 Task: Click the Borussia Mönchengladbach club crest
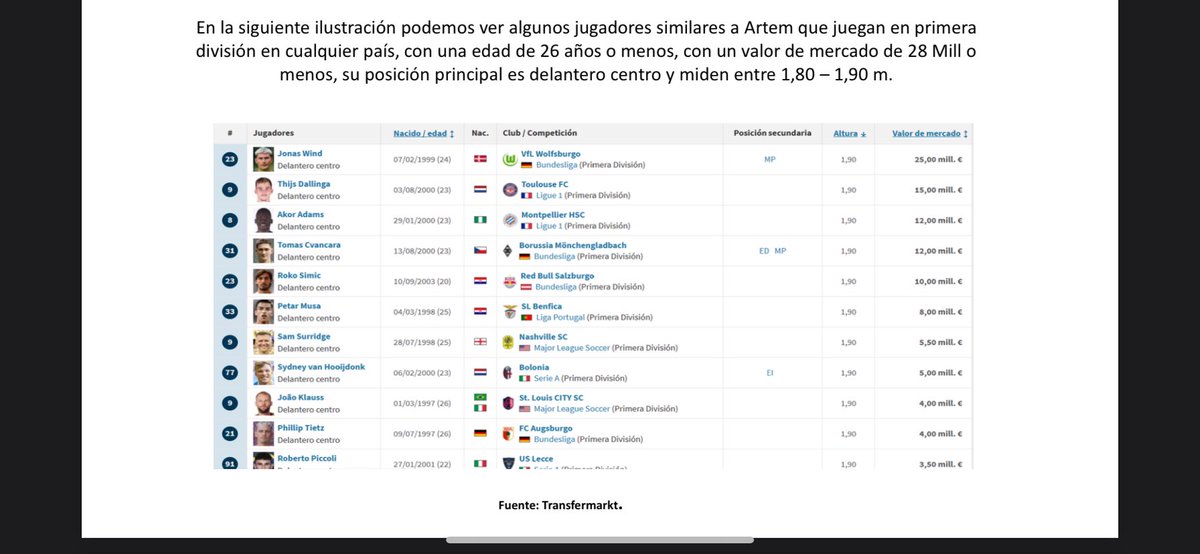point(508,251)
